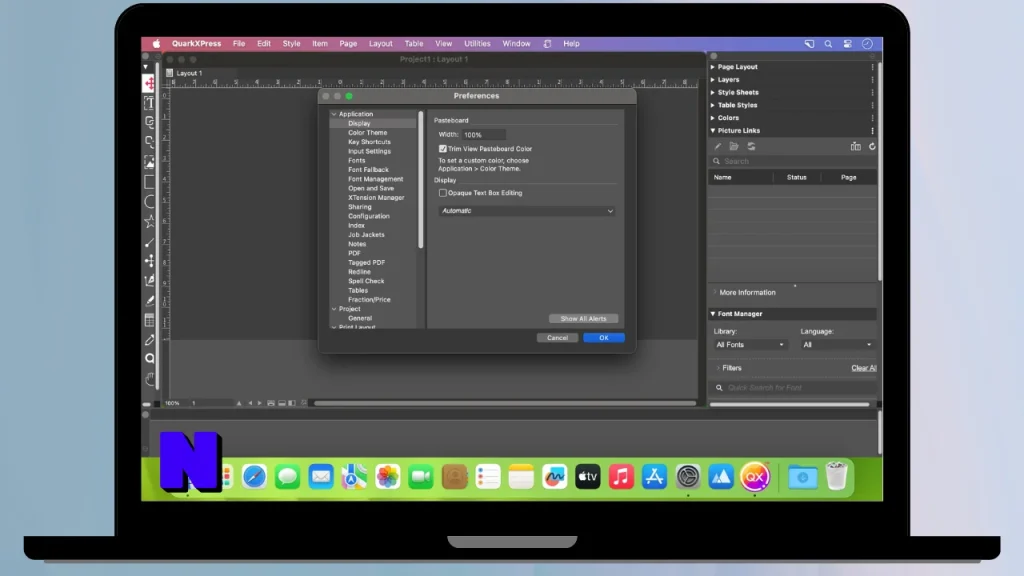Expand the Filters section
Screen dimensions: 1024x576
718,368
